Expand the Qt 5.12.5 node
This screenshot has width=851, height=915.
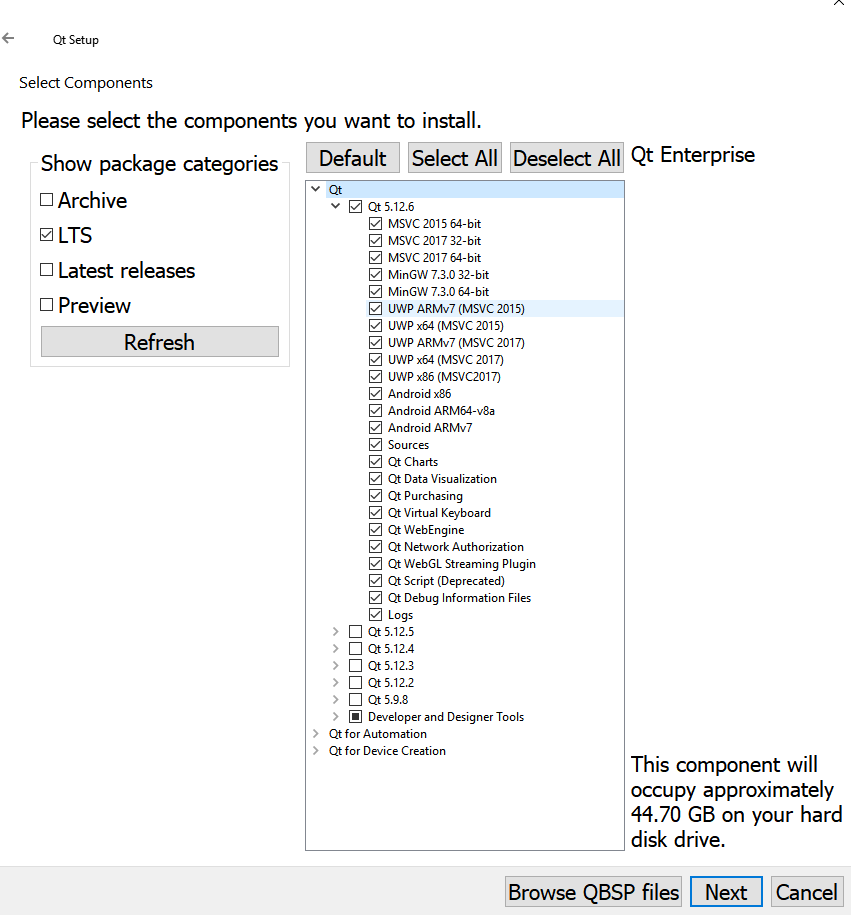pos(336,632)
